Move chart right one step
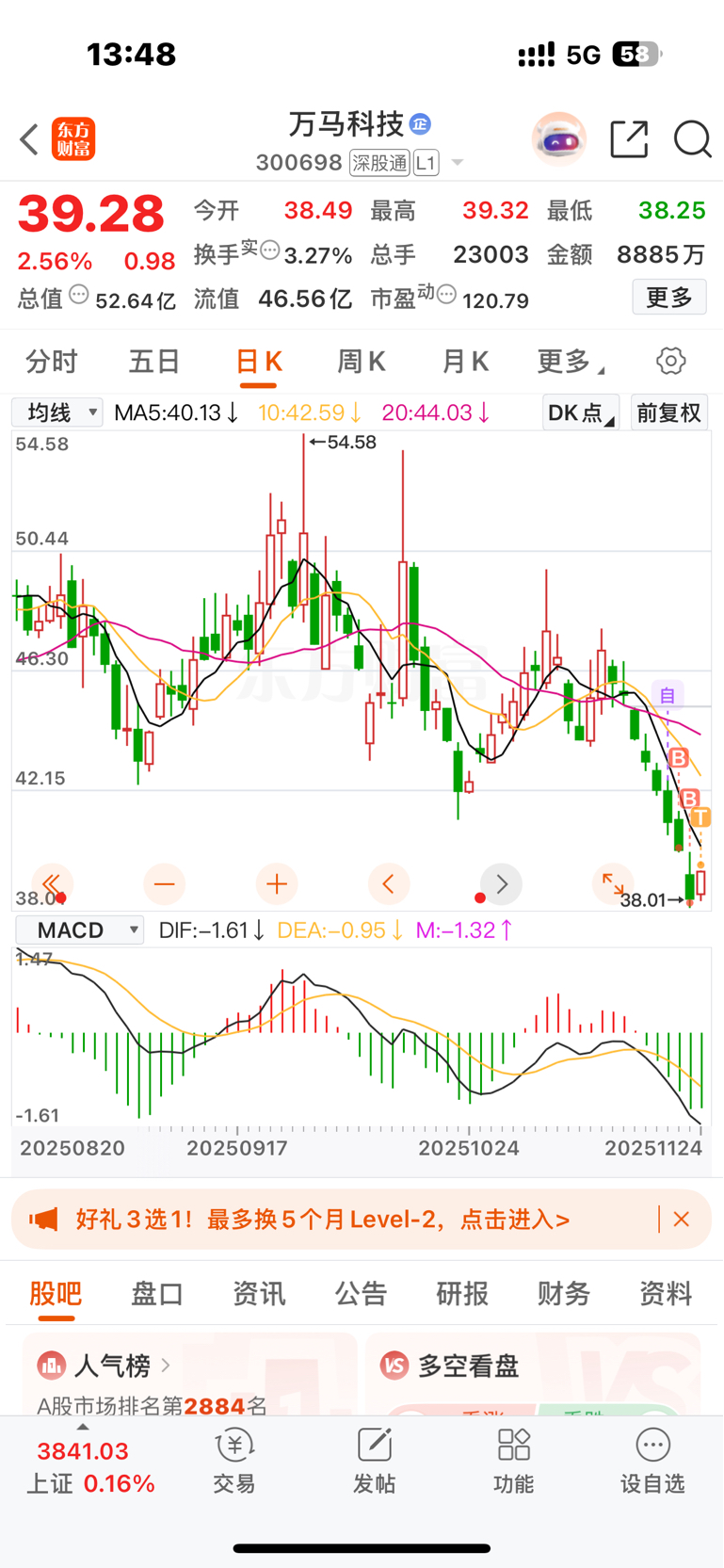Viewport: 724px width, 1568px height. (501, 883)
